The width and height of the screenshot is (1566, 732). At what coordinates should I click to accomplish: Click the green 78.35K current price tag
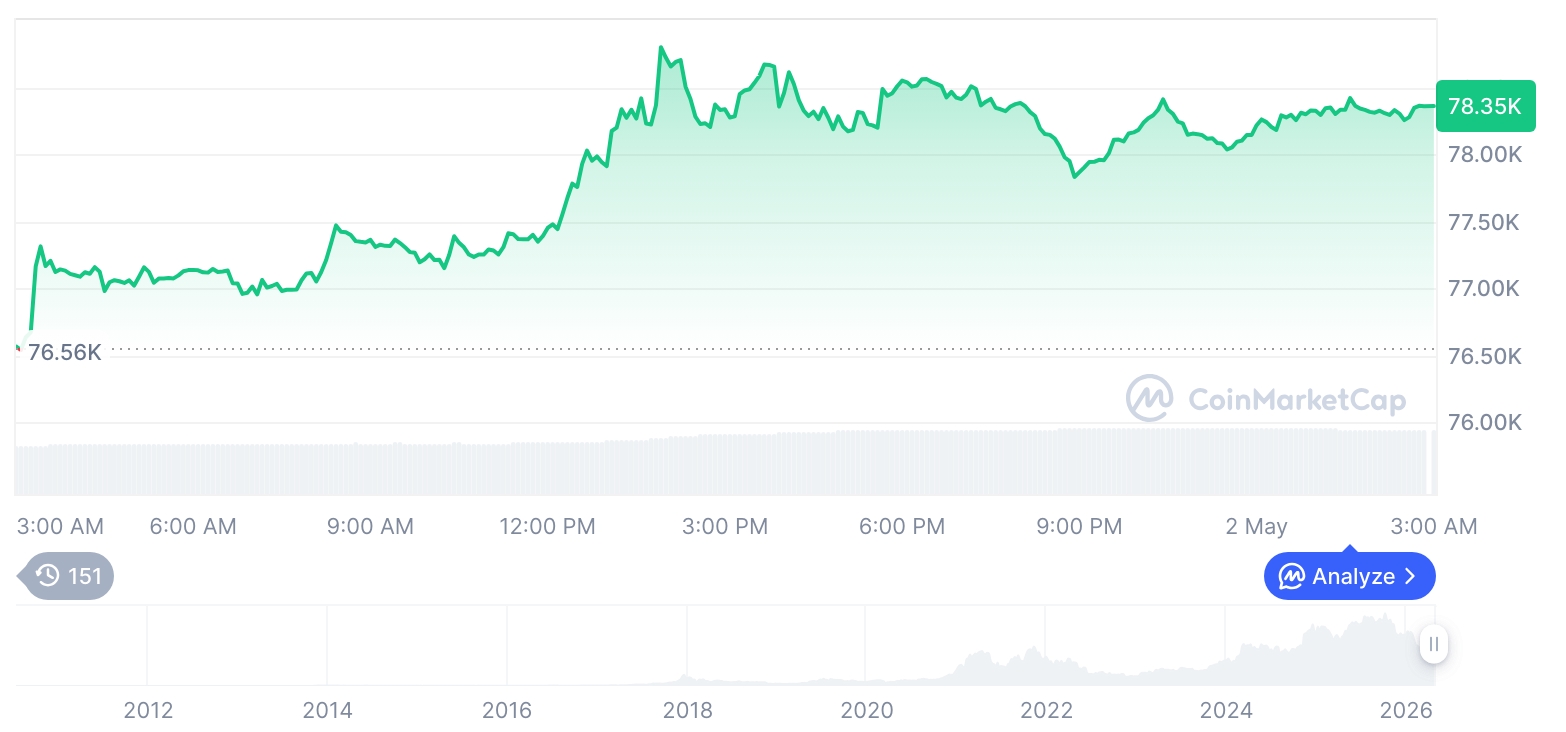[x=1485, y=106]
